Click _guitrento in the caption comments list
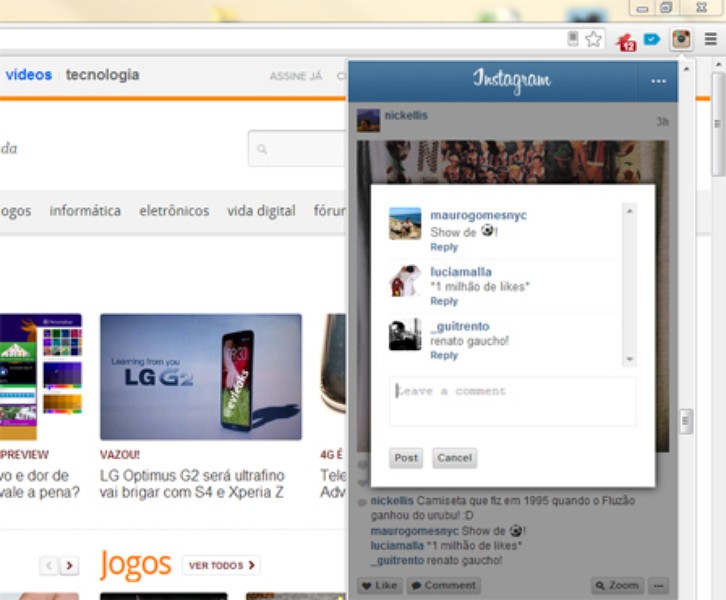 397,560
